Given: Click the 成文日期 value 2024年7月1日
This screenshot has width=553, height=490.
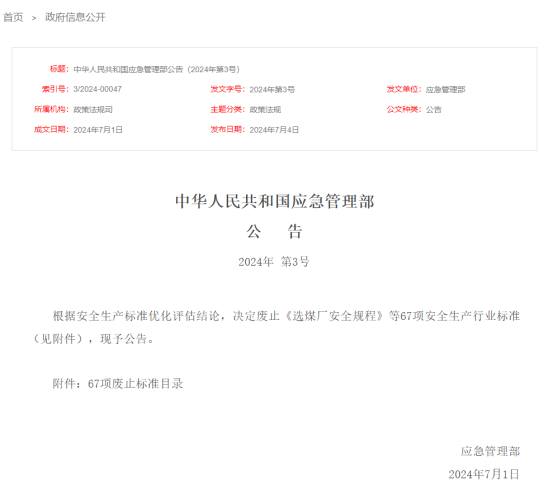Looking at the screenshot, I should point(98,130).
